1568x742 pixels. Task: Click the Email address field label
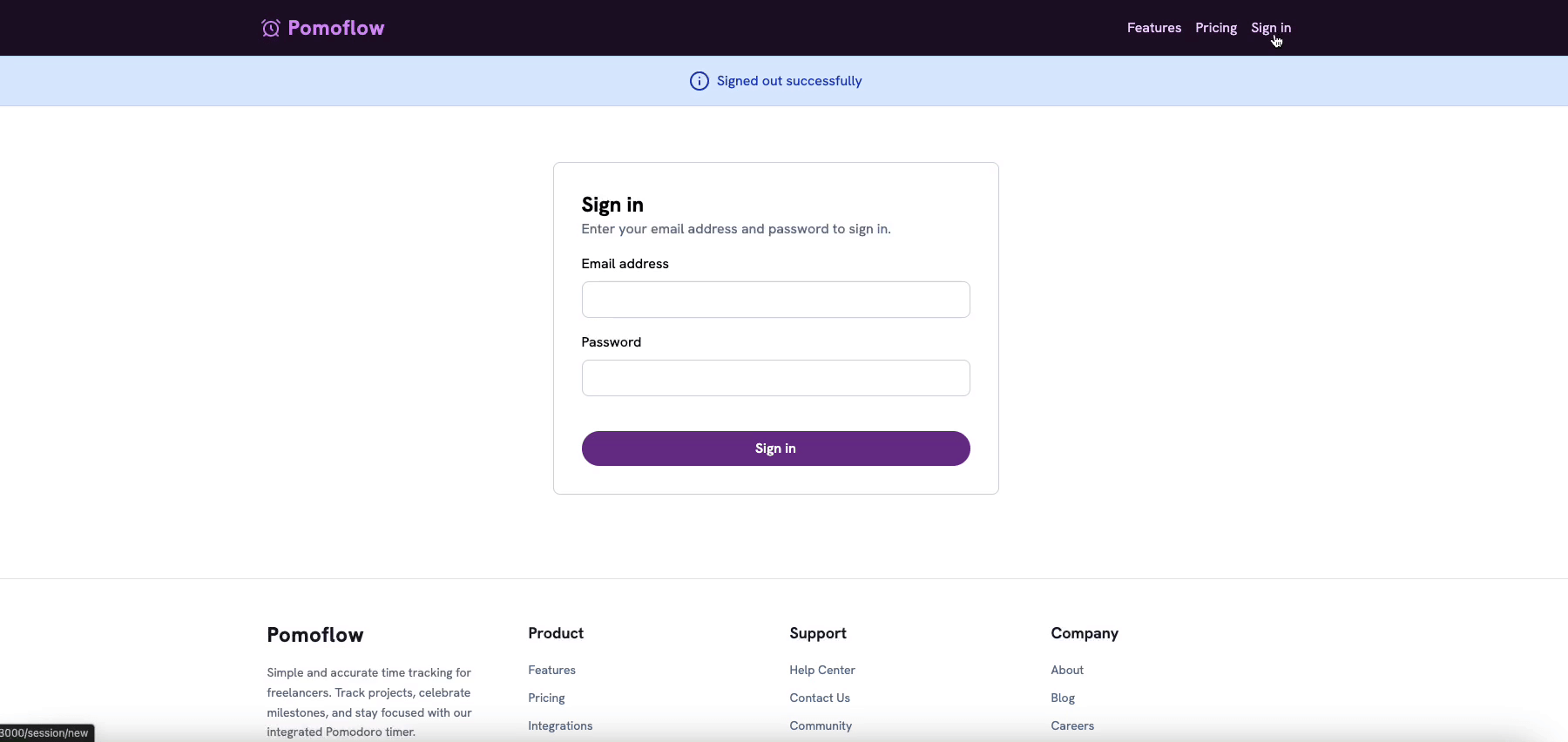point(625,264)
